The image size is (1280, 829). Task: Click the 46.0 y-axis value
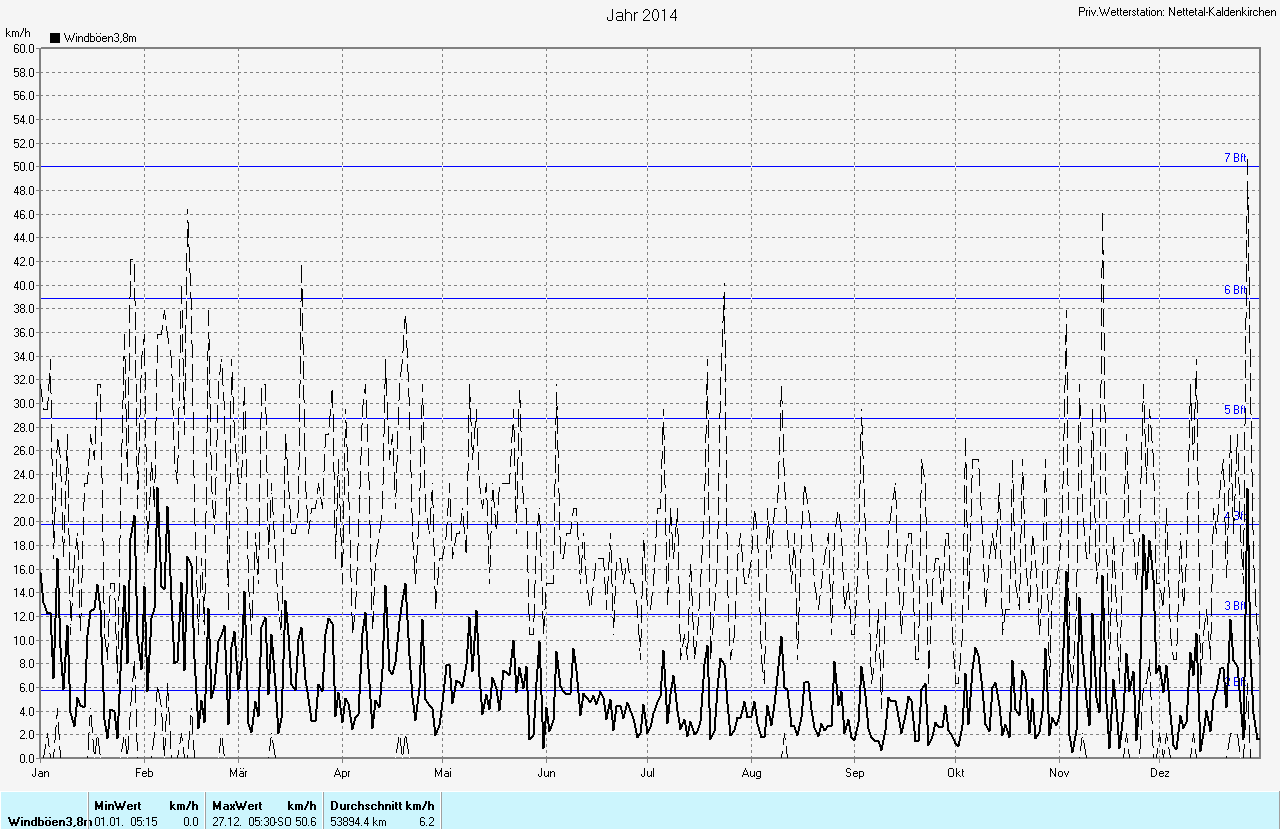tap(24, 214)
